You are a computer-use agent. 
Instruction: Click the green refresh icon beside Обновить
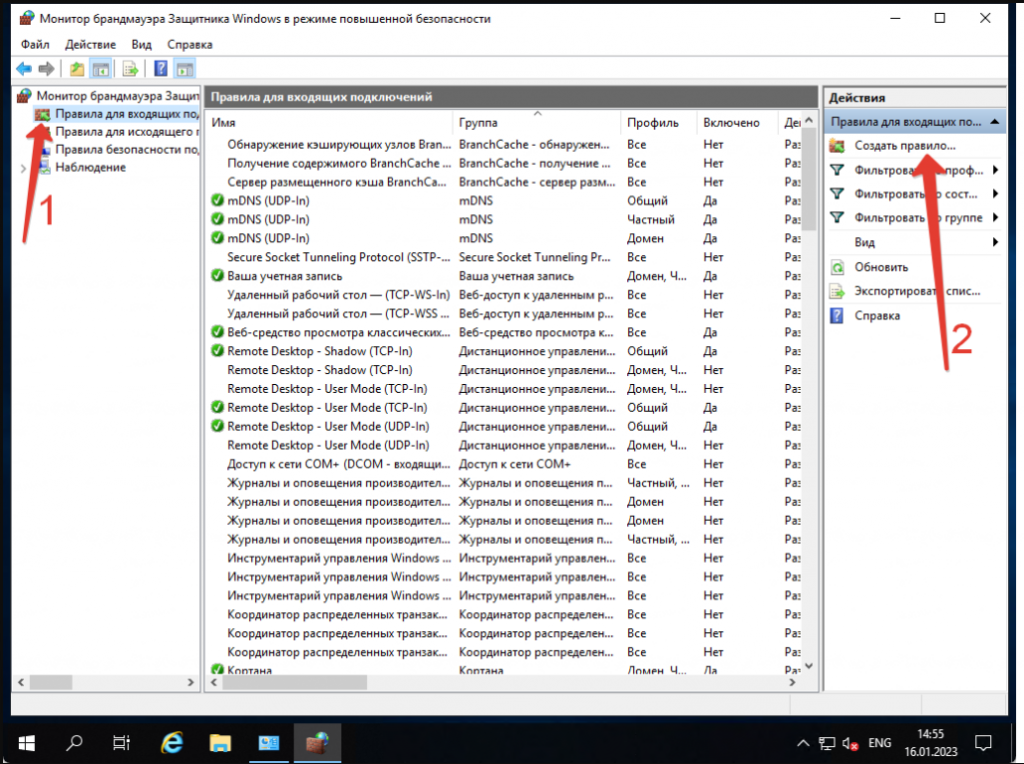[x=837, y=267]
